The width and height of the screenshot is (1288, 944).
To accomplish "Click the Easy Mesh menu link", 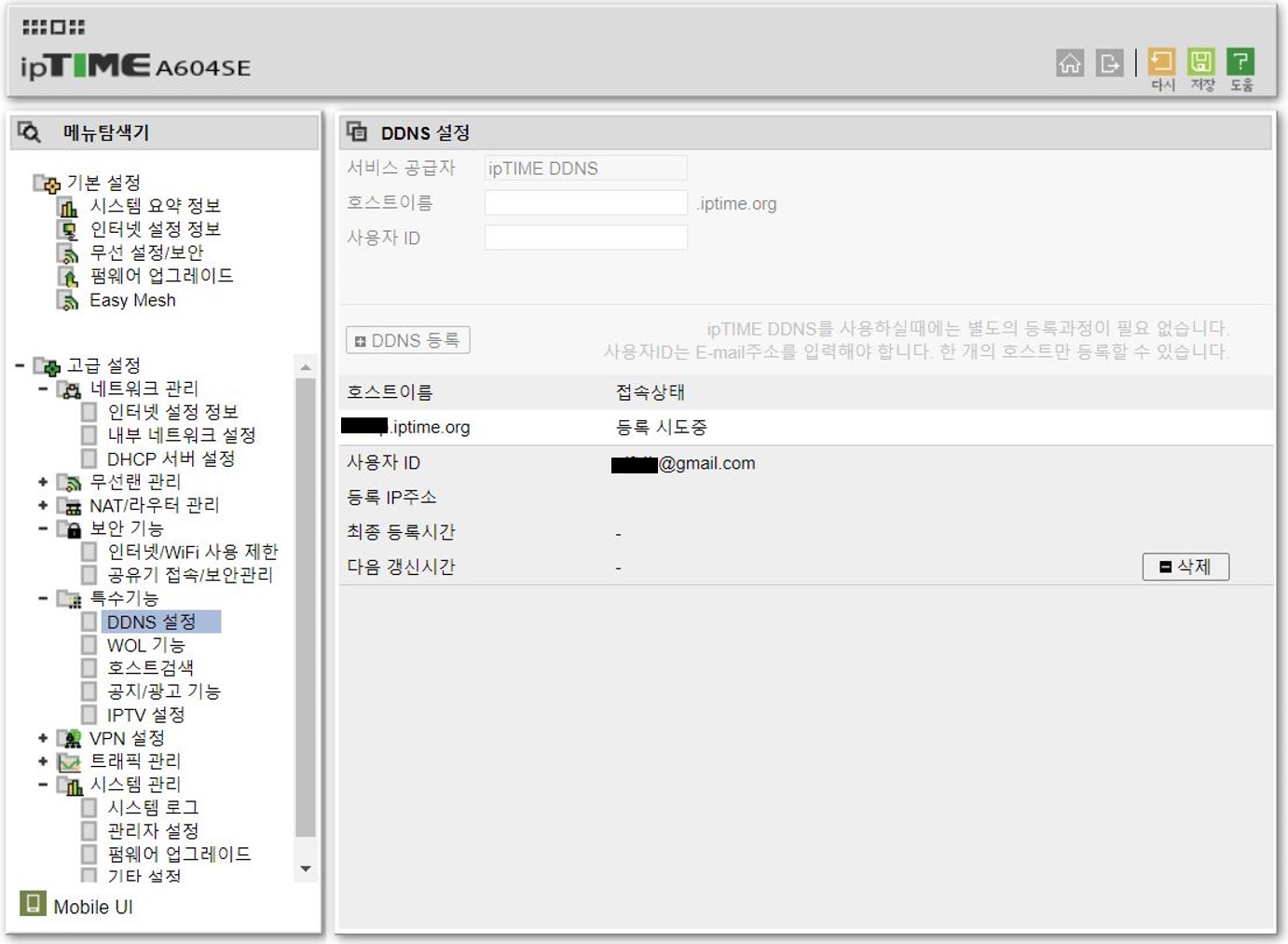I will (x=132, y=300).
